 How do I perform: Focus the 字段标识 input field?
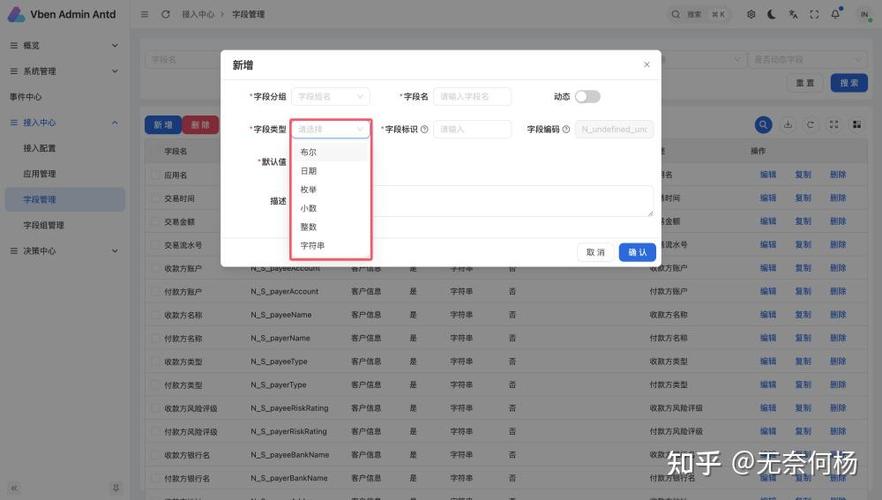coord(472,129)
